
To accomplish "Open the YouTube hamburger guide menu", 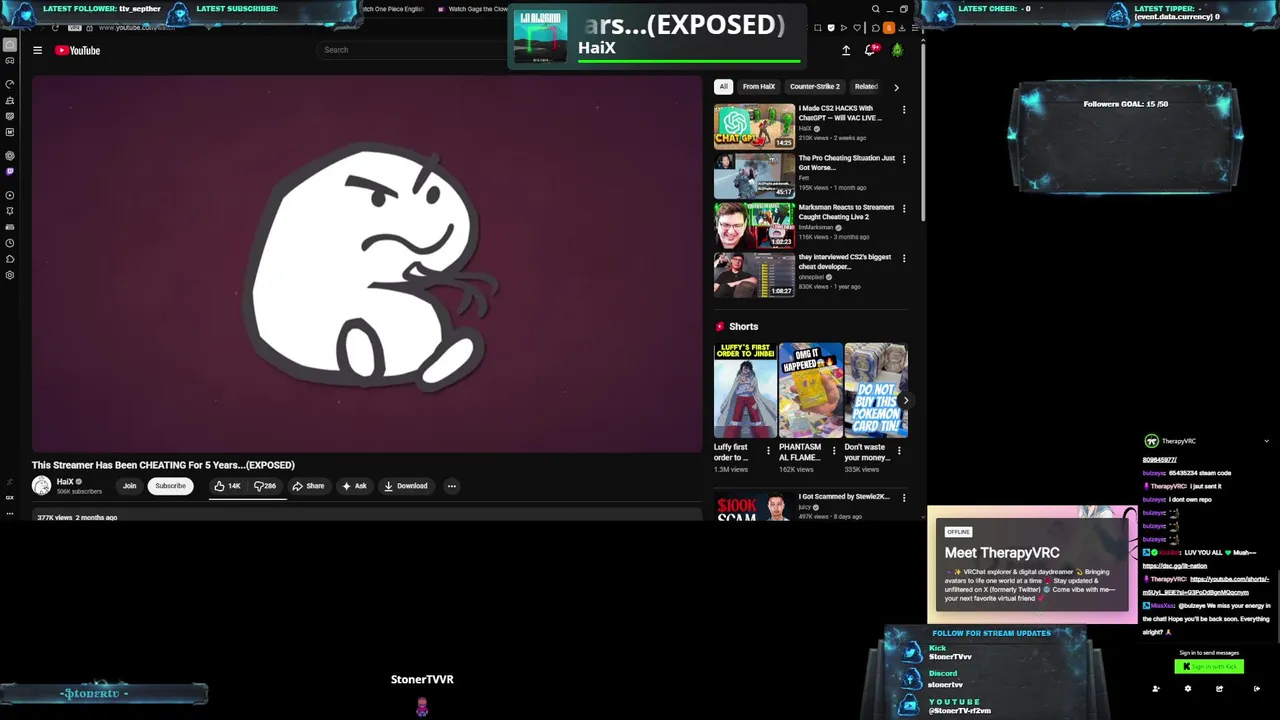I will (x=37, y=50).
